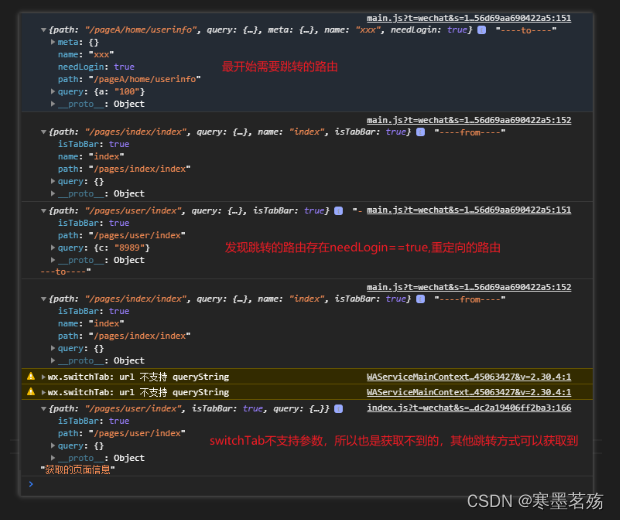Click the Object value beside __proto__ in userinfo log

pos(129,104)
